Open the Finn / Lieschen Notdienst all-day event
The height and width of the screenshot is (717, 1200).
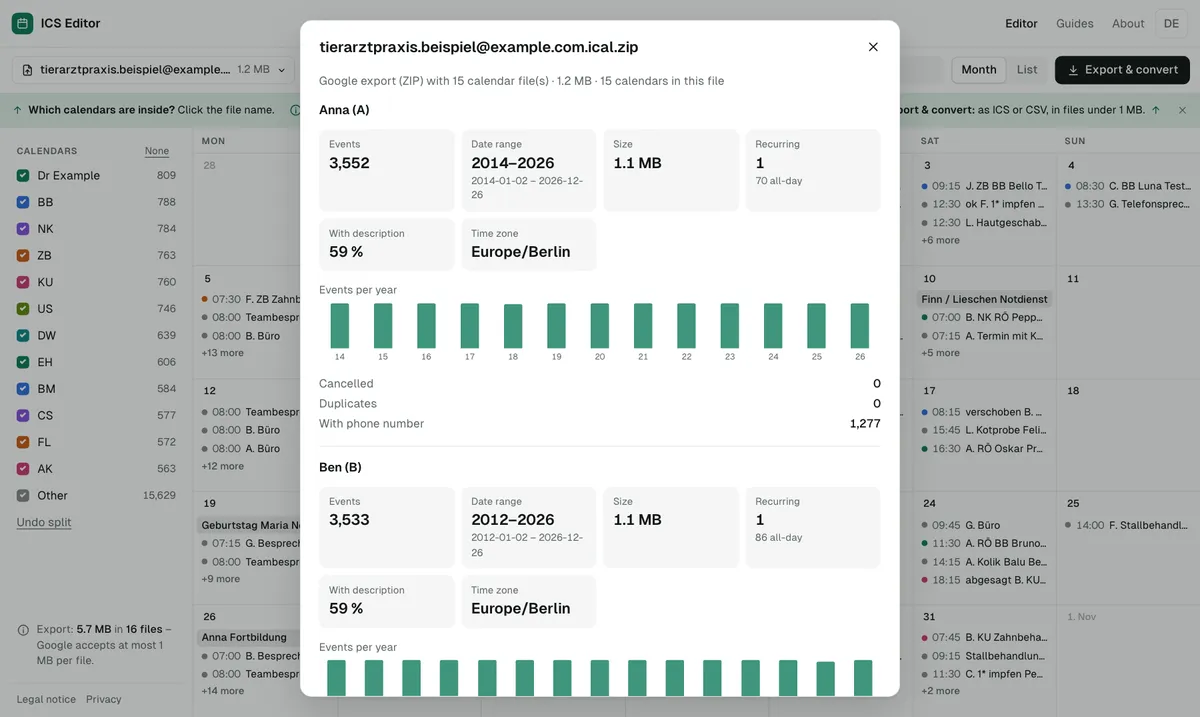pos(984,299)
